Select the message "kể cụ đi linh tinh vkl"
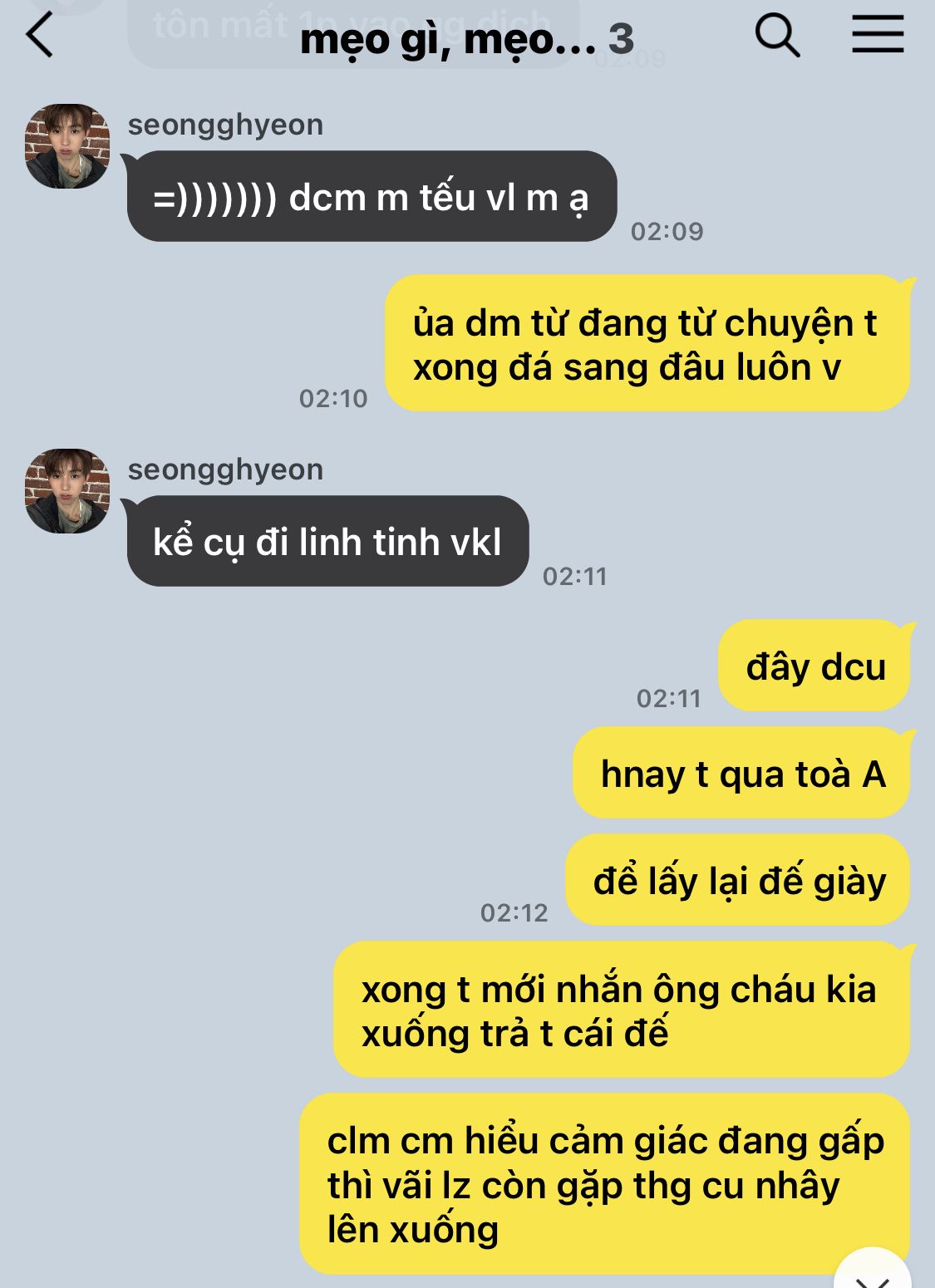The image size is (935, 1288). pyautogui.click(x=327, y=542)
